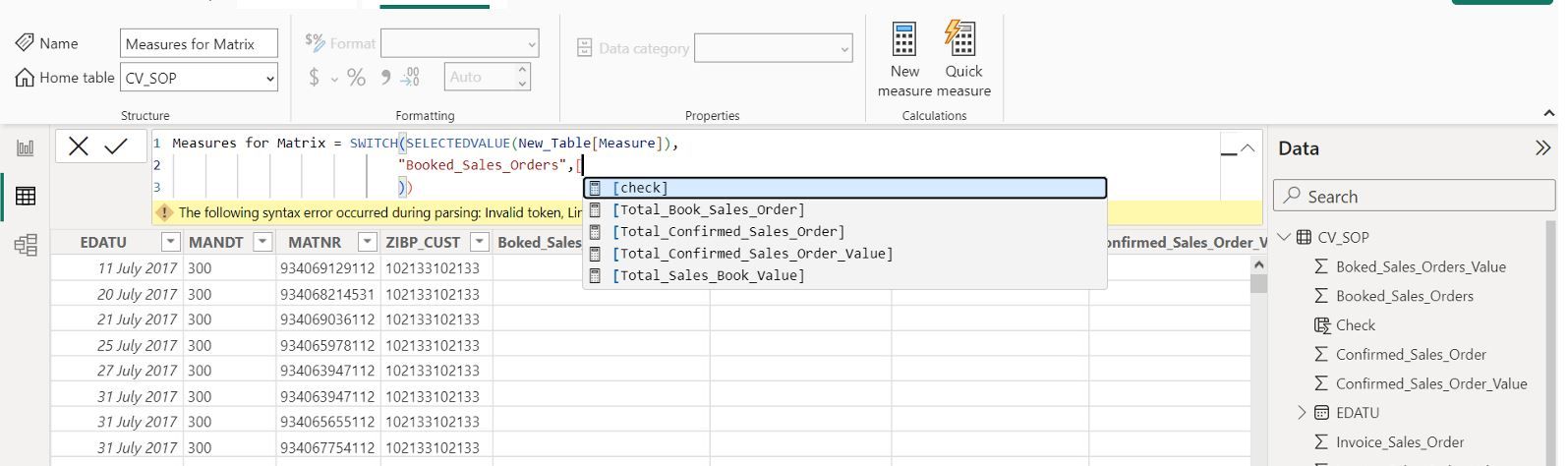Viewport: 1568px width, 466px height.
Task: Click the EDATU column header
Action: [x=103, y=242]
